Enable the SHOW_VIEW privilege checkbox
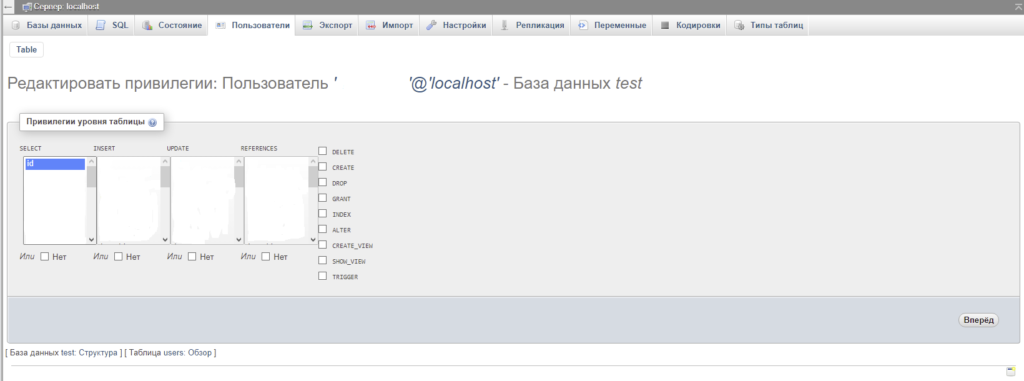The image size is (1024, 381). tap(323, 260)
